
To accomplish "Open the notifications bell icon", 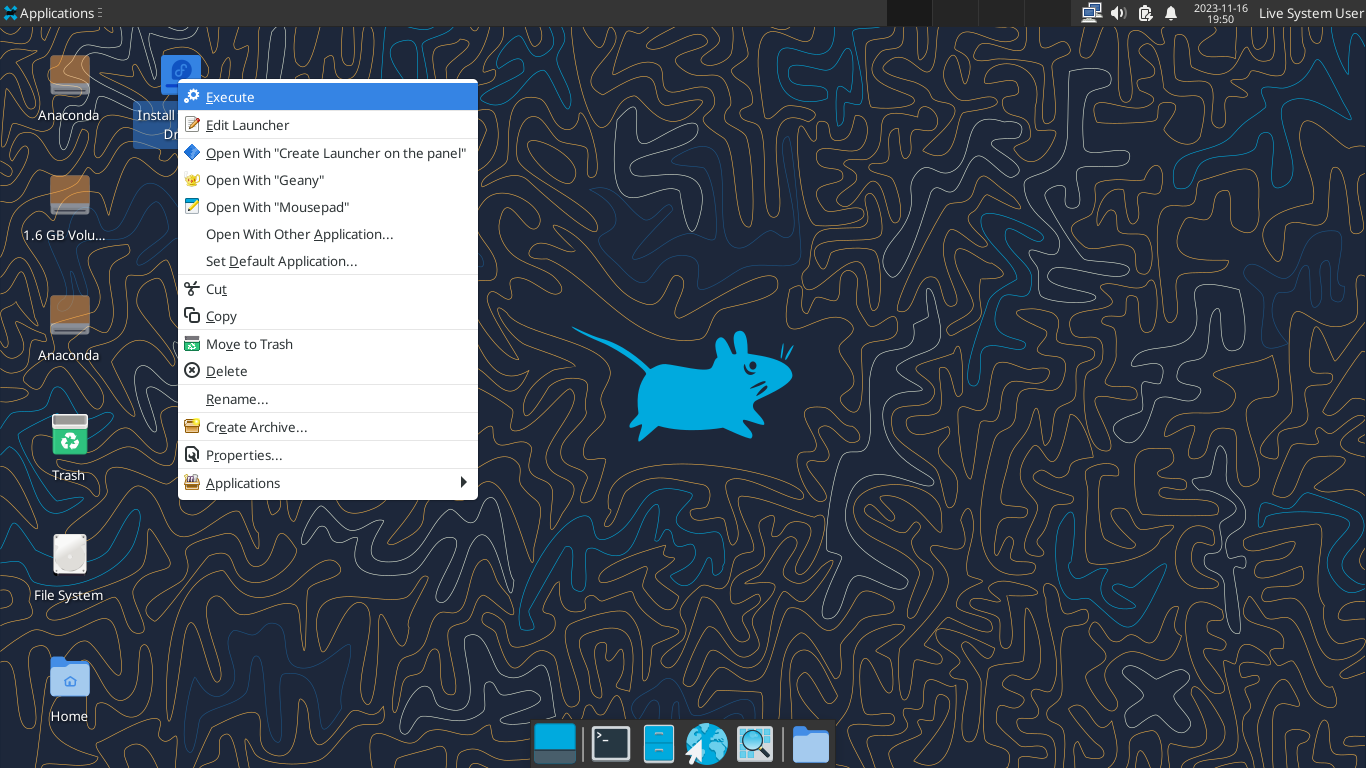I will pos(1171,13).
